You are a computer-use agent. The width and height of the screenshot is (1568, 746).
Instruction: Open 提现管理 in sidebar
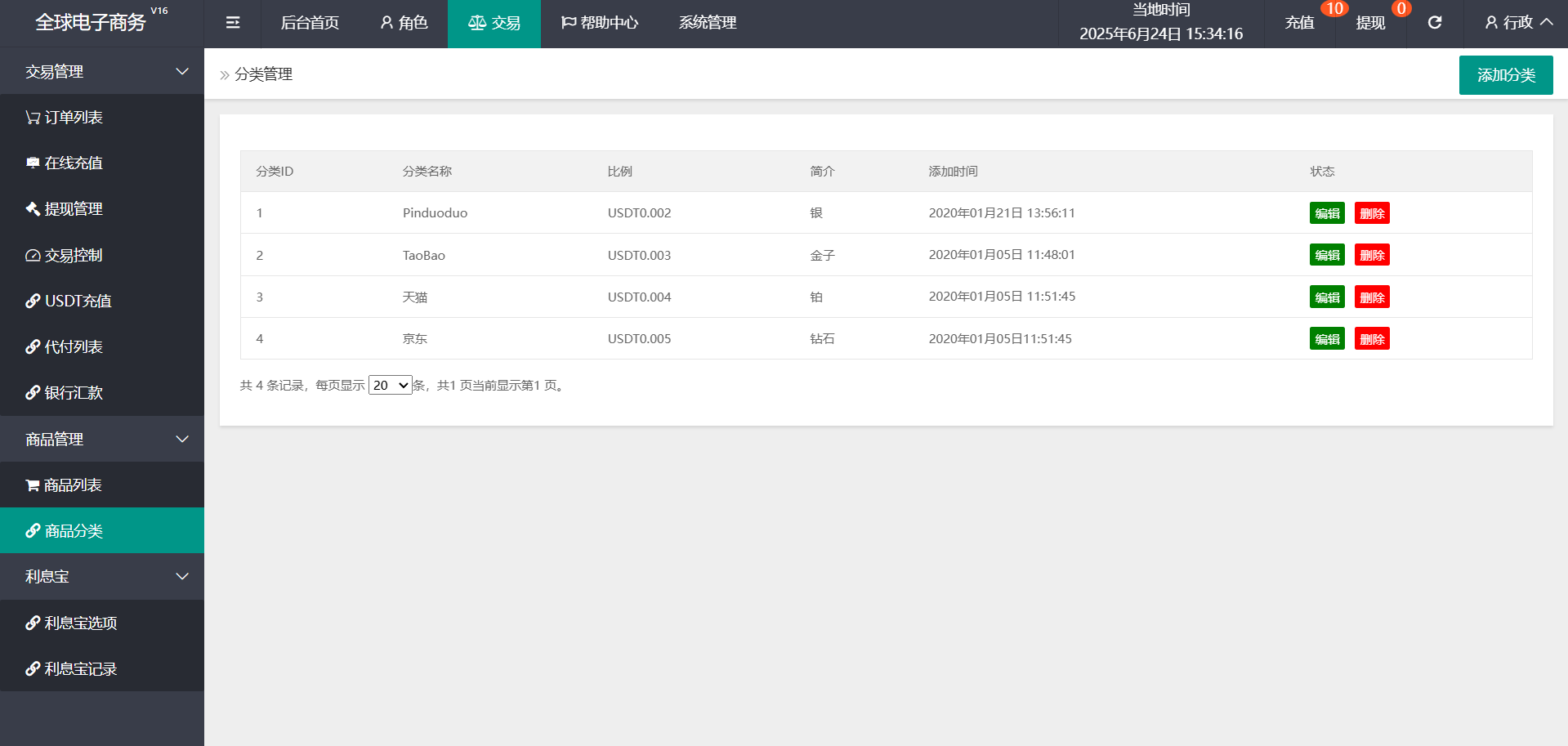(102, 208)
